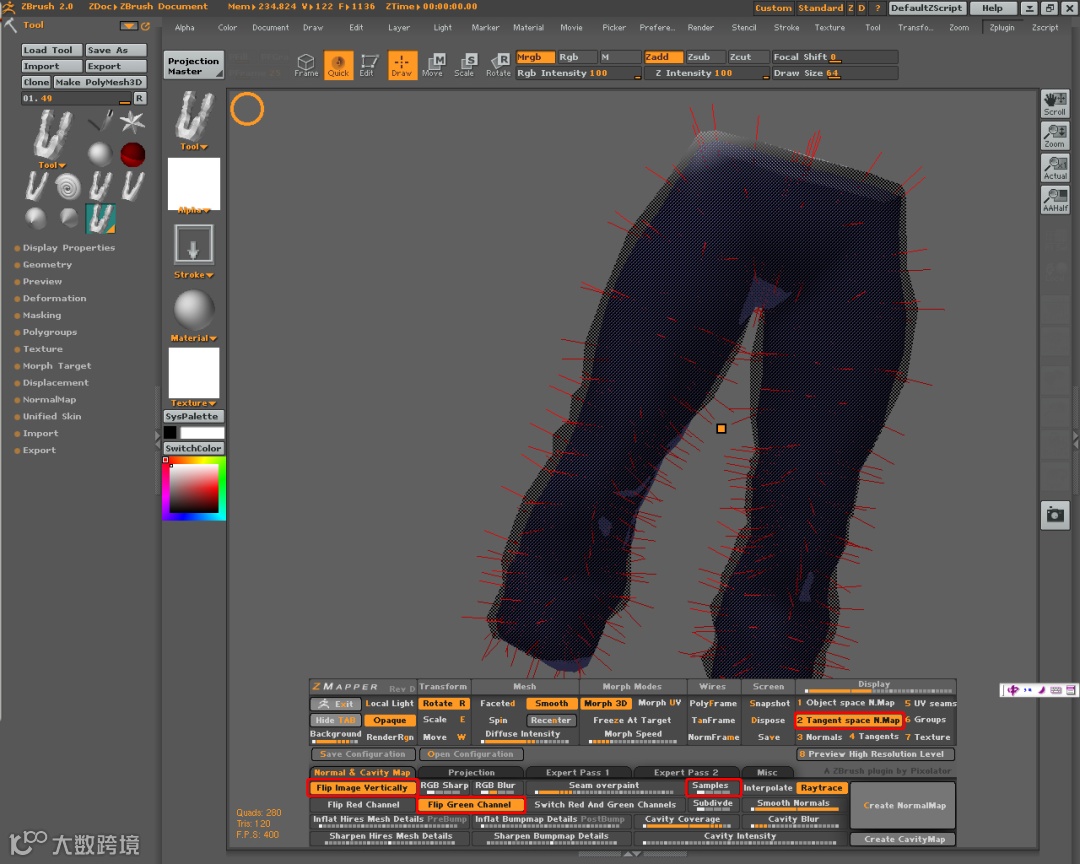Viewport: 1080px width, 864px height.
Task: Expand the Masking section
Action: pos(41,315)
